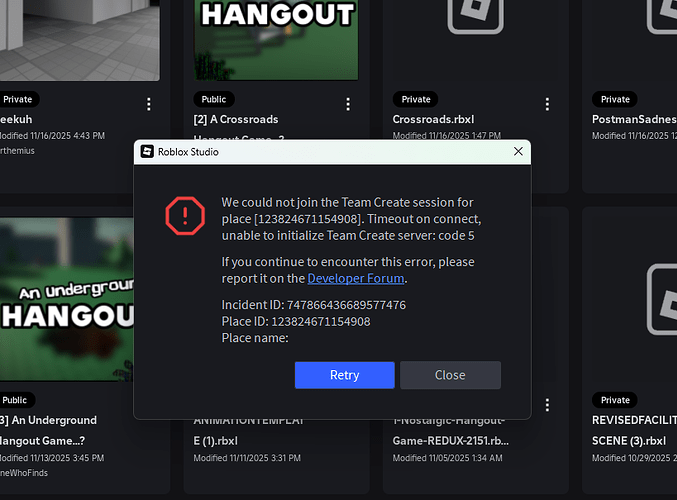Click 'Modified 11/13/2025 3:45 PM' text
Screen dimensions: 677x500
tap(52, 458)
